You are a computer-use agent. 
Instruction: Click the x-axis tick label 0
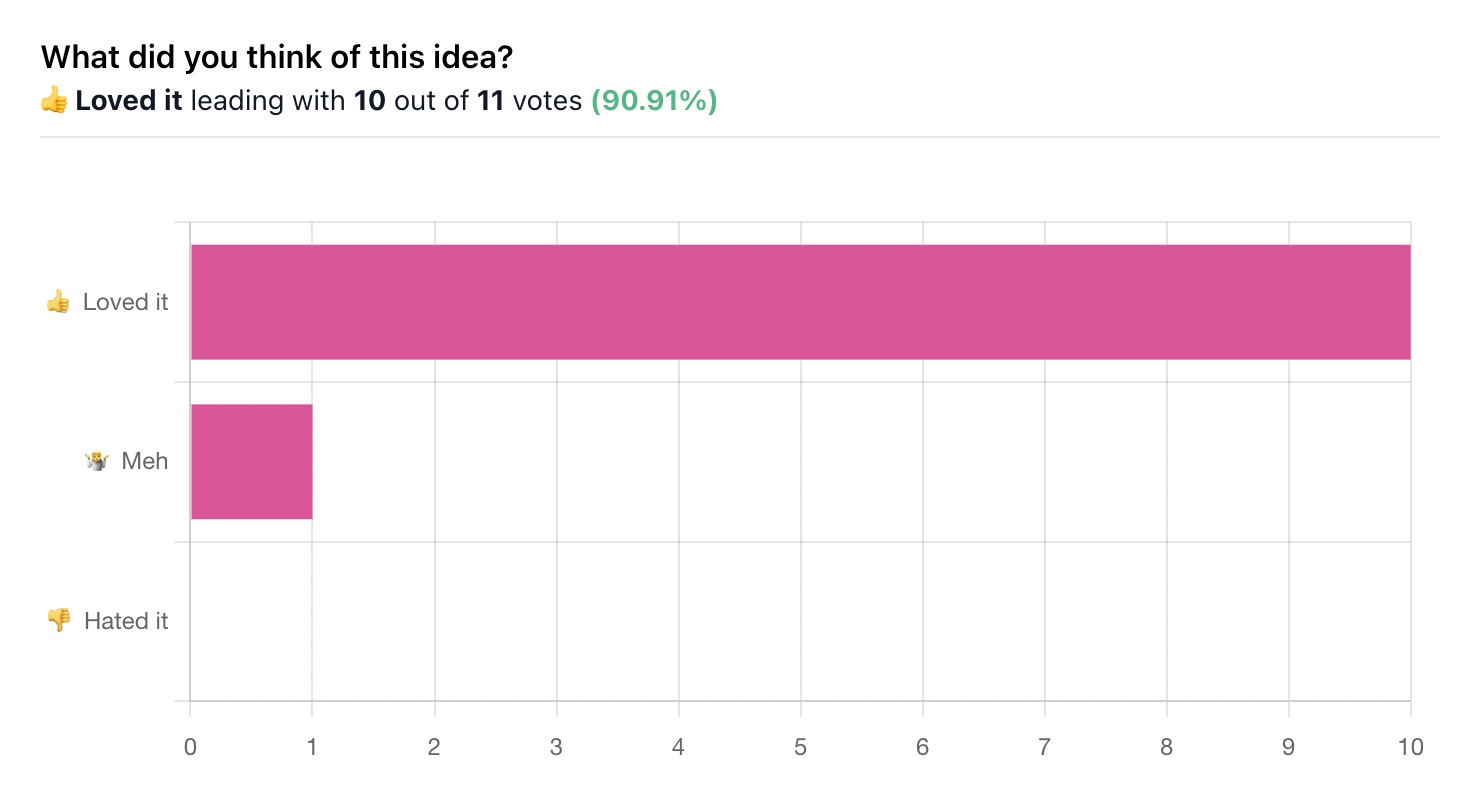[x=190, y=746]
